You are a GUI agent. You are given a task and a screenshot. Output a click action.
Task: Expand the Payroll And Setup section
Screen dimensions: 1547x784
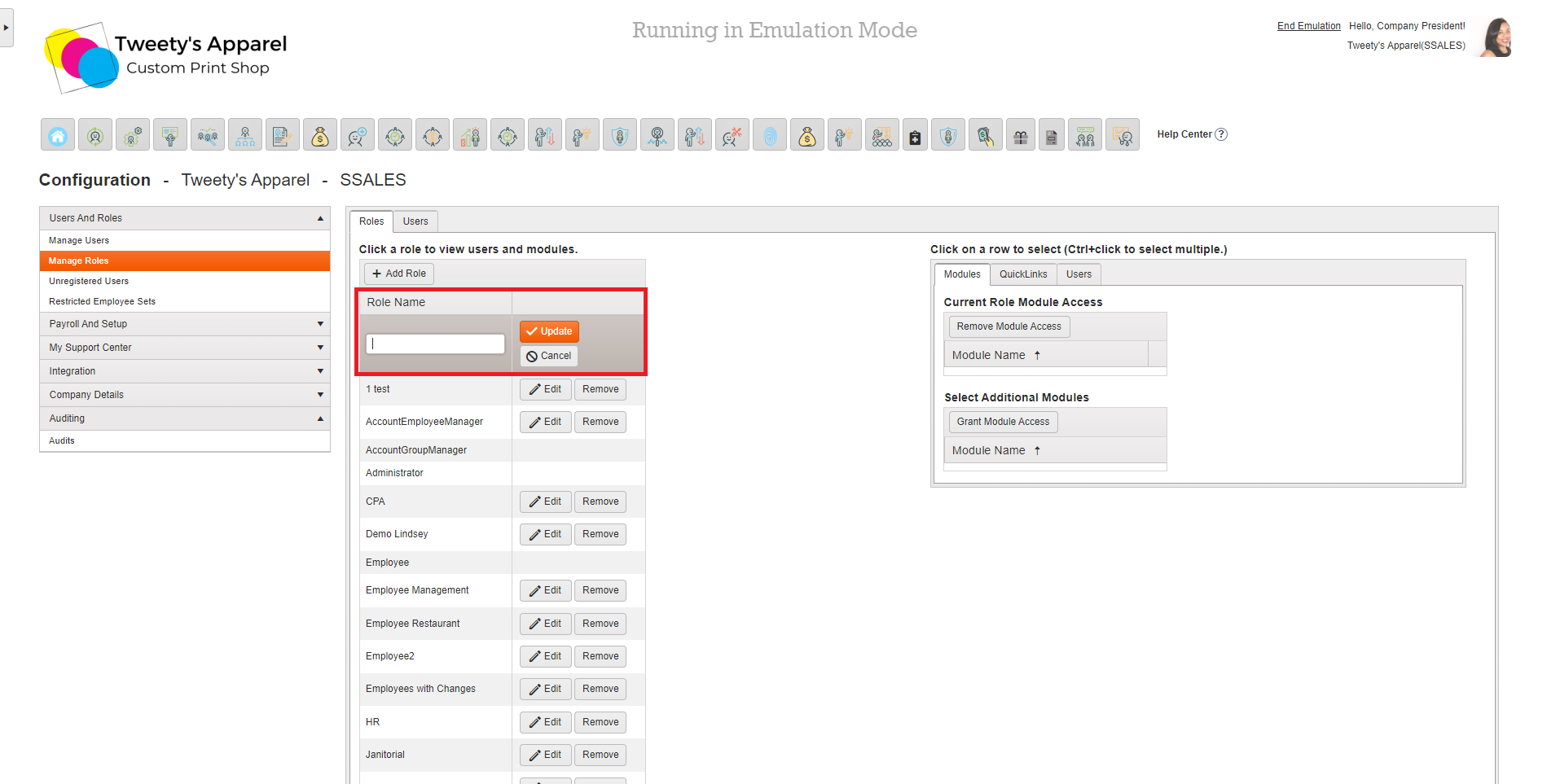(x=185, y=324)
